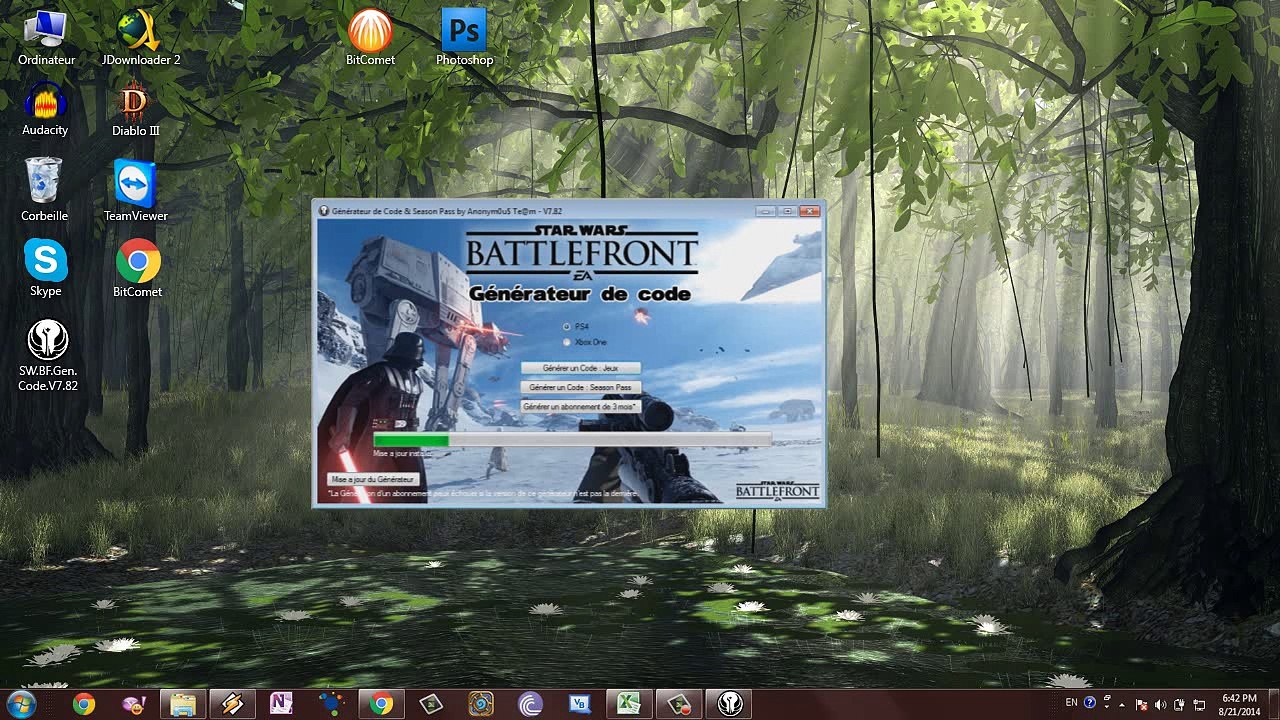
Task: Select the Photoshop desktop icon
Action: (464, 39)
